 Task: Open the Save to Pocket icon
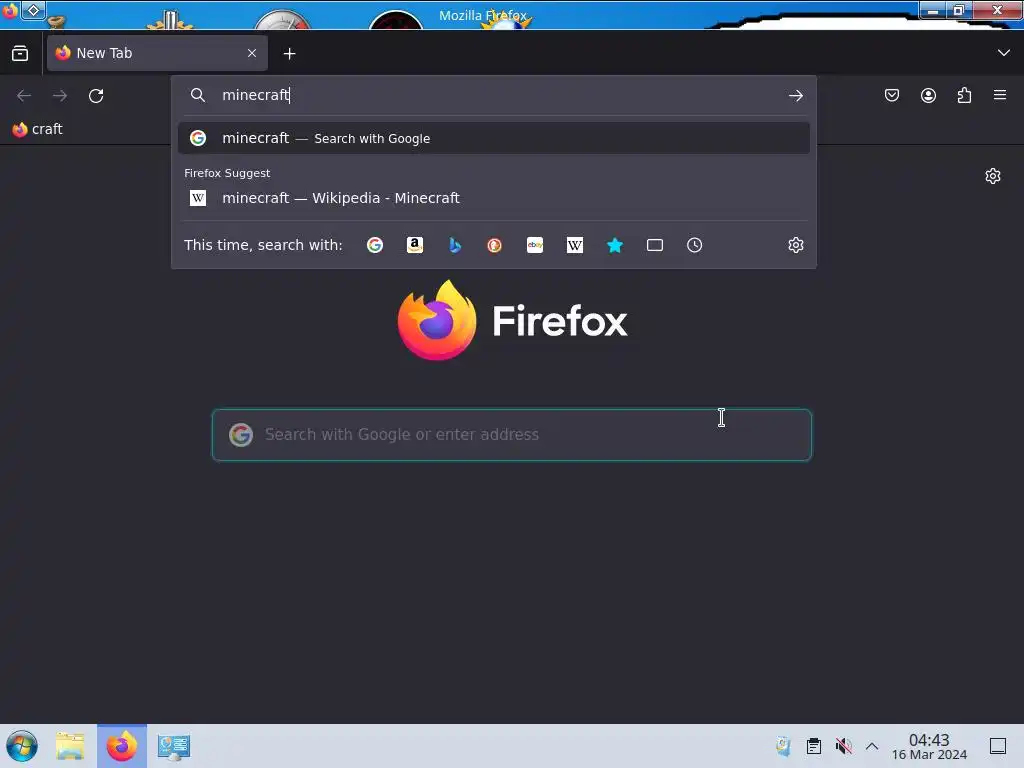891,95
